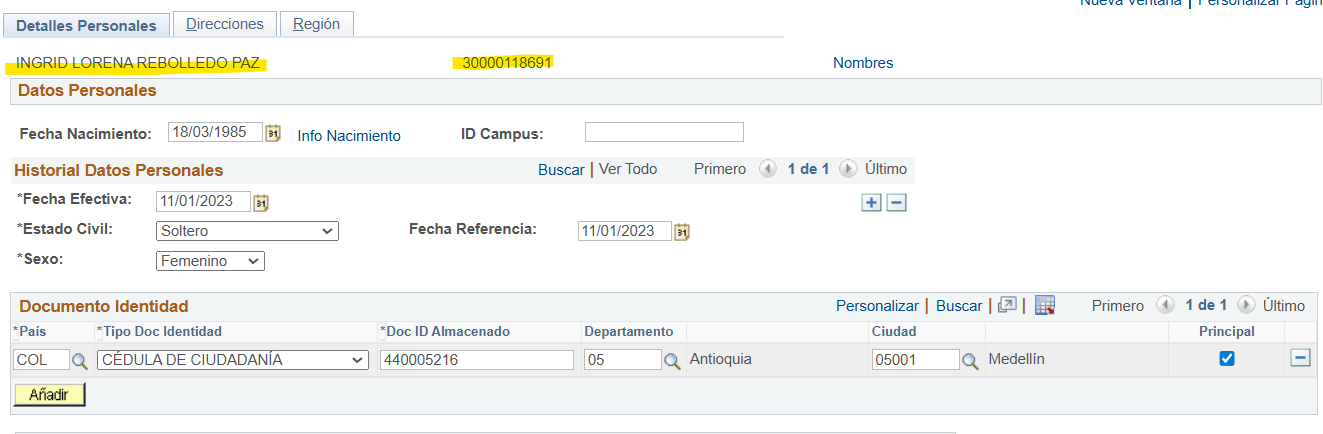This screenshot has width=1323, height=434.
Task: Click the ID Campus input field
Action: point(664,132)
